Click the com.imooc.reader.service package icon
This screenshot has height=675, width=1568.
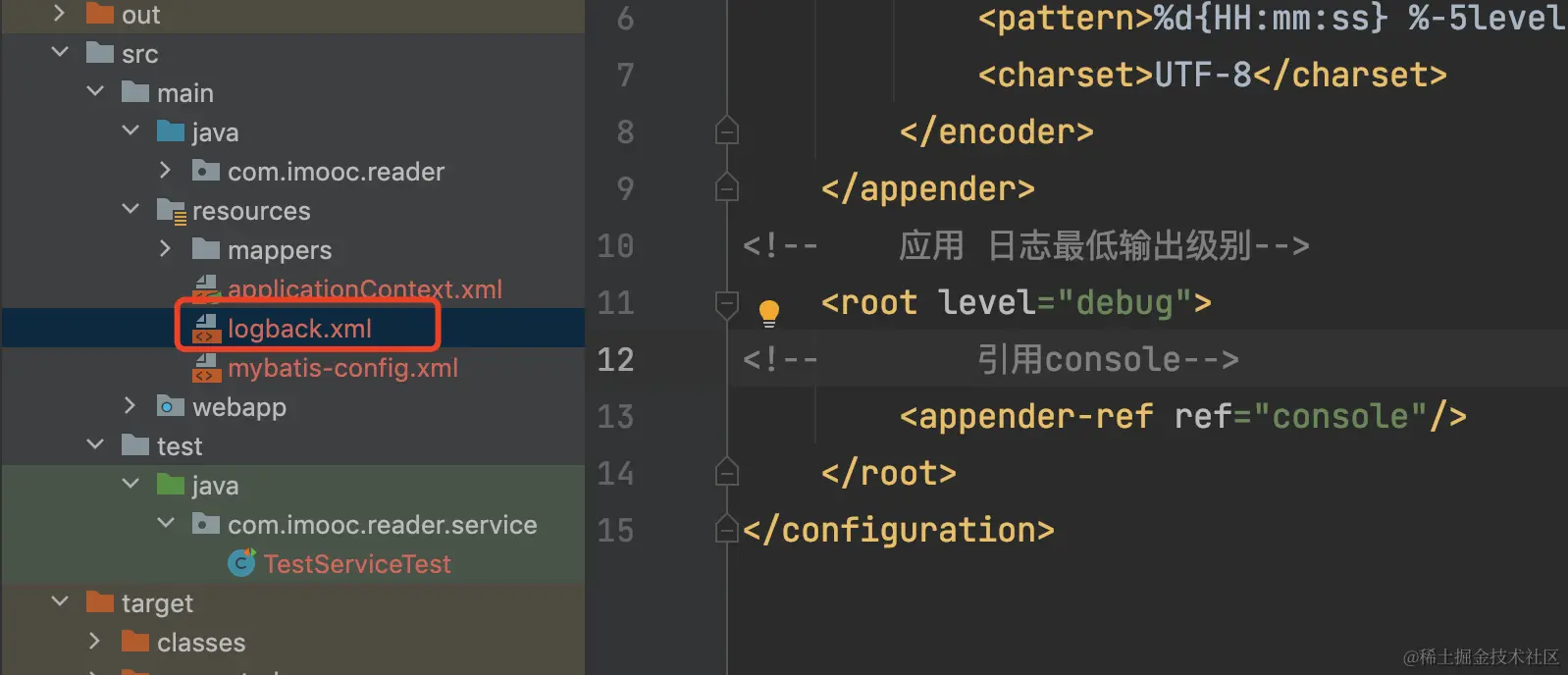pyautogui.click(x=206, y=524)
